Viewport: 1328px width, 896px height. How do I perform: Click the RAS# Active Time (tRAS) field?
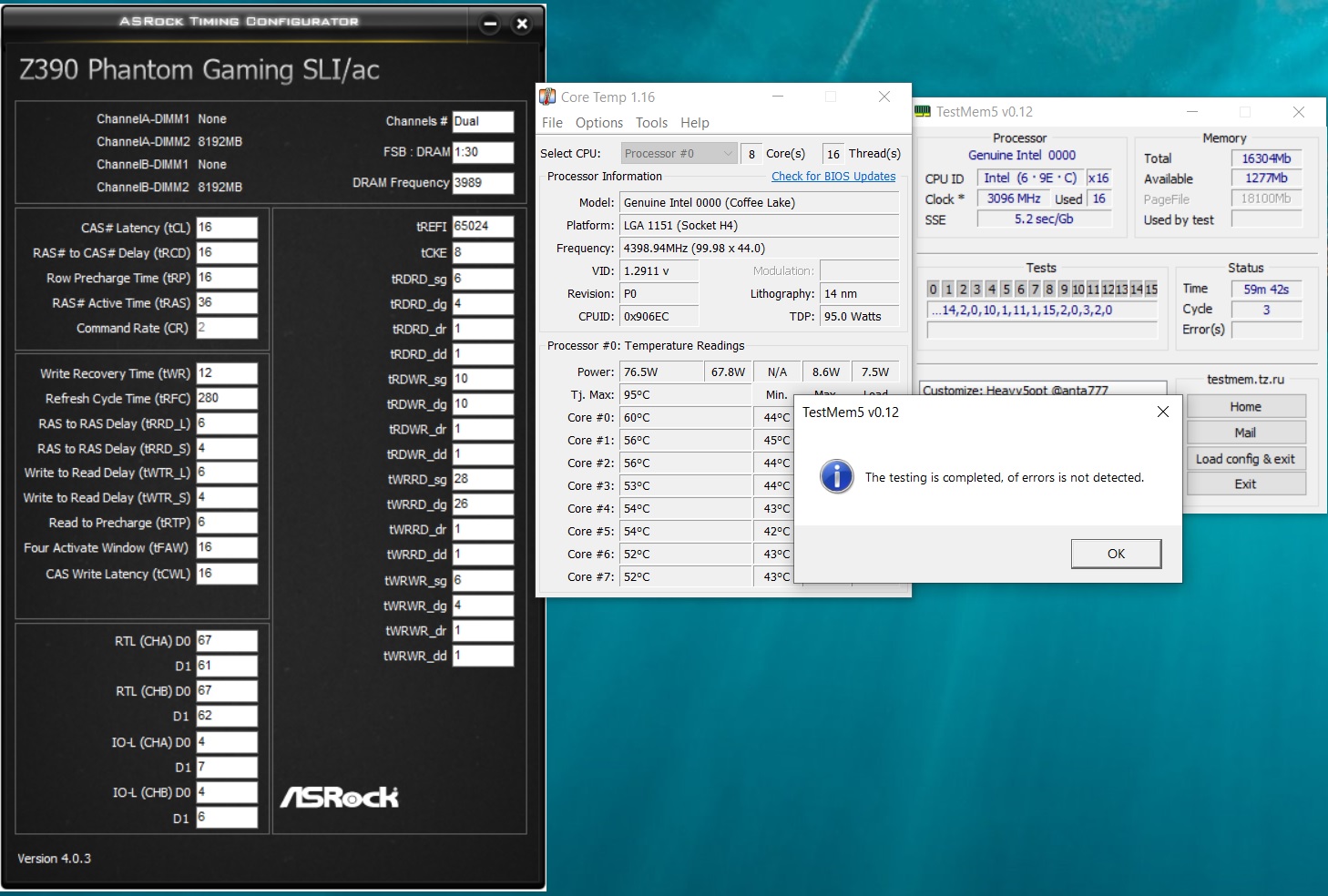pyautogui.click(x=227, y=302)
